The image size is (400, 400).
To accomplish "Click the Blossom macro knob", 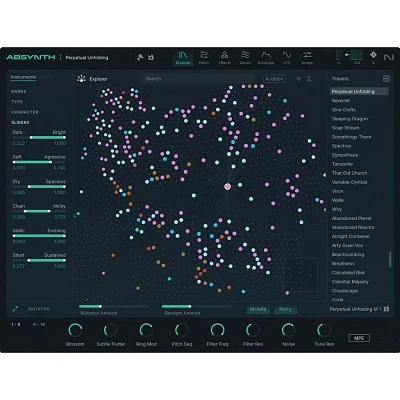I will 75,330.
